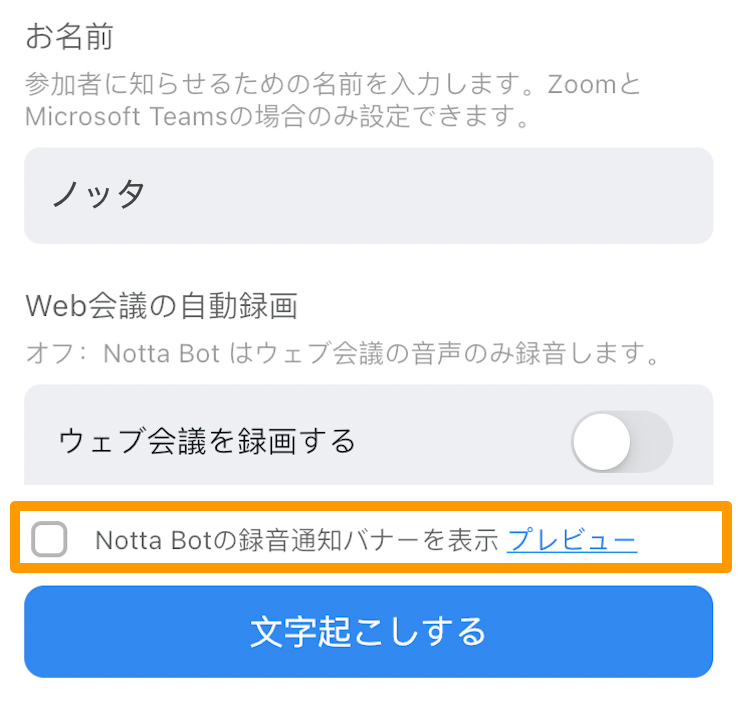Tap the ウェブ会議を録画する row label

pyautogui.click(x=207, y=441)
